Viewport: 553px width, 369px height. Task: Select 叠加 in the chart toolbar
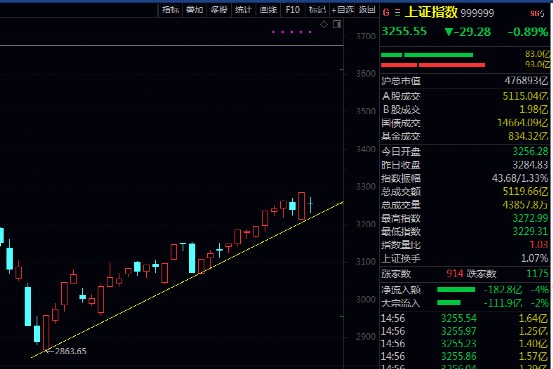pyautogui.click(x=195, y=10)
